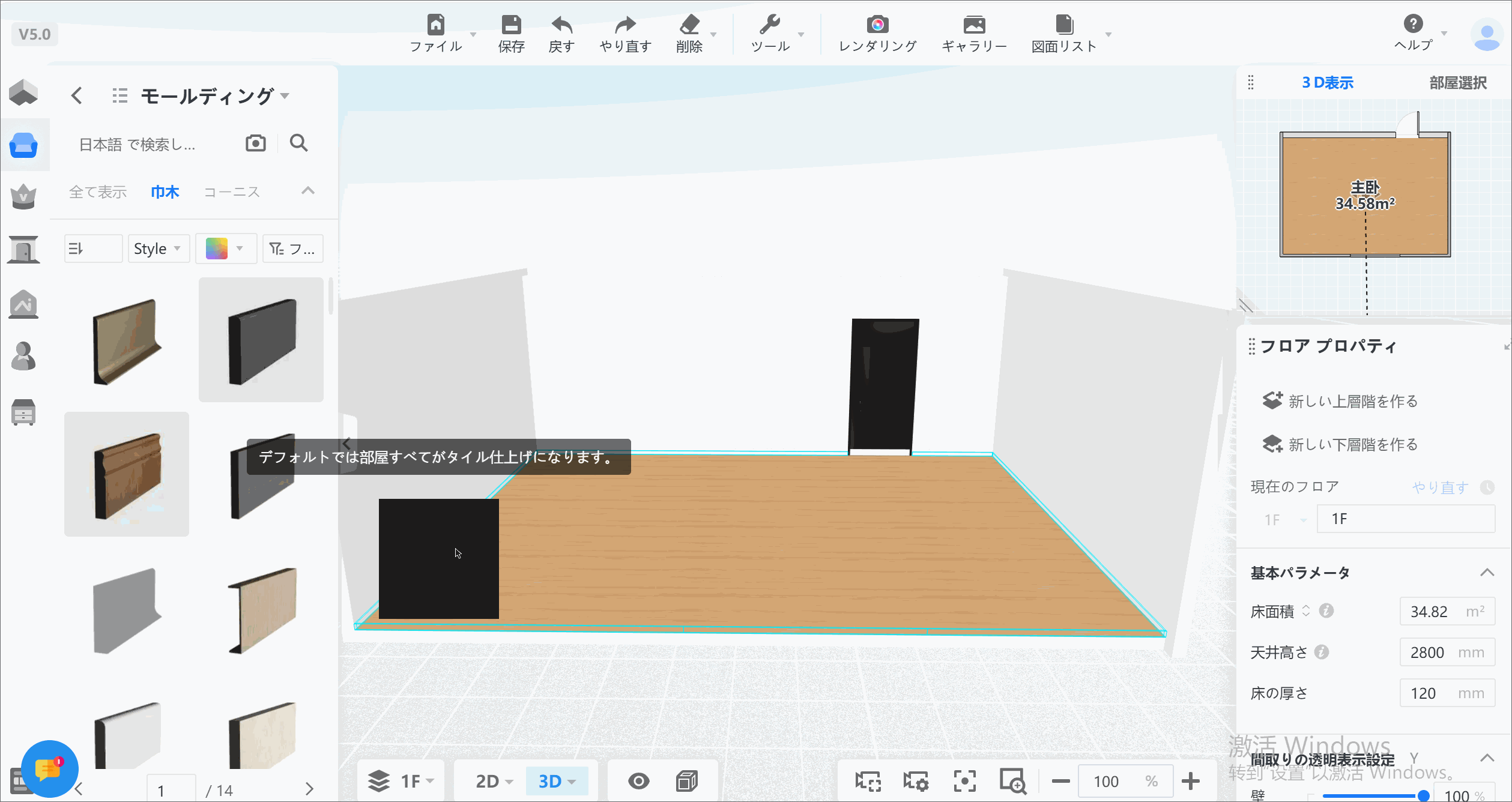
Task: Click the 戻す (Undo) arrow
Action: click(561, 34)
